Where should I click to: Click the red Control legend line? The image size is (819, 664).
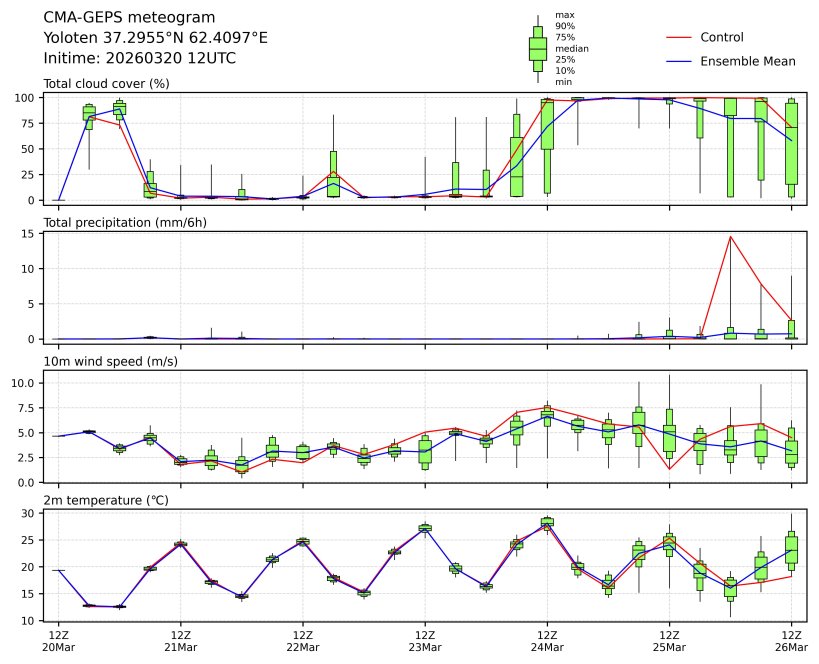point(678,38)
